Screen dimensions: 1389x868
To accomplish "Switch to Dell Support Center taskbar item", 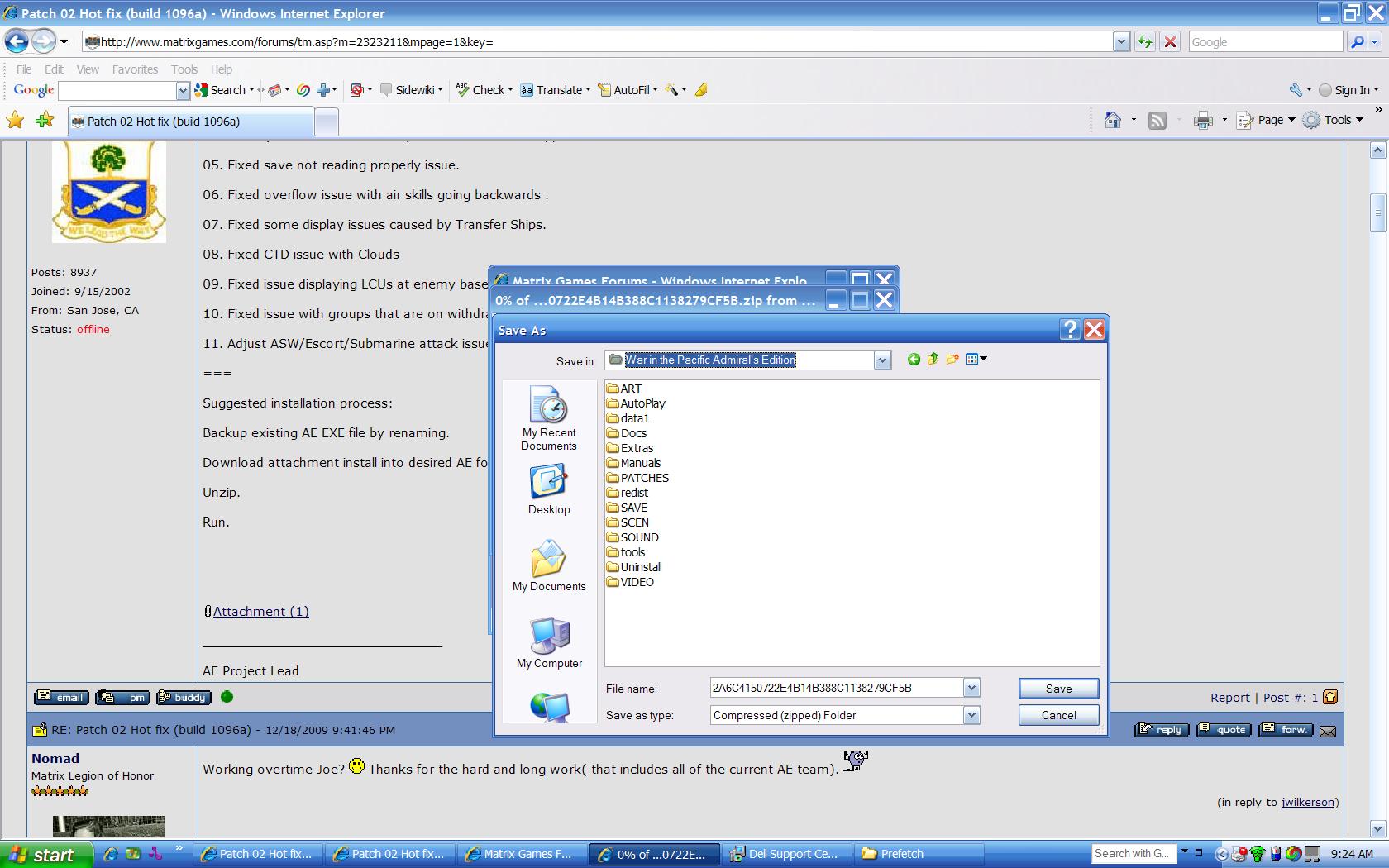I will click(x=785, y=854).
